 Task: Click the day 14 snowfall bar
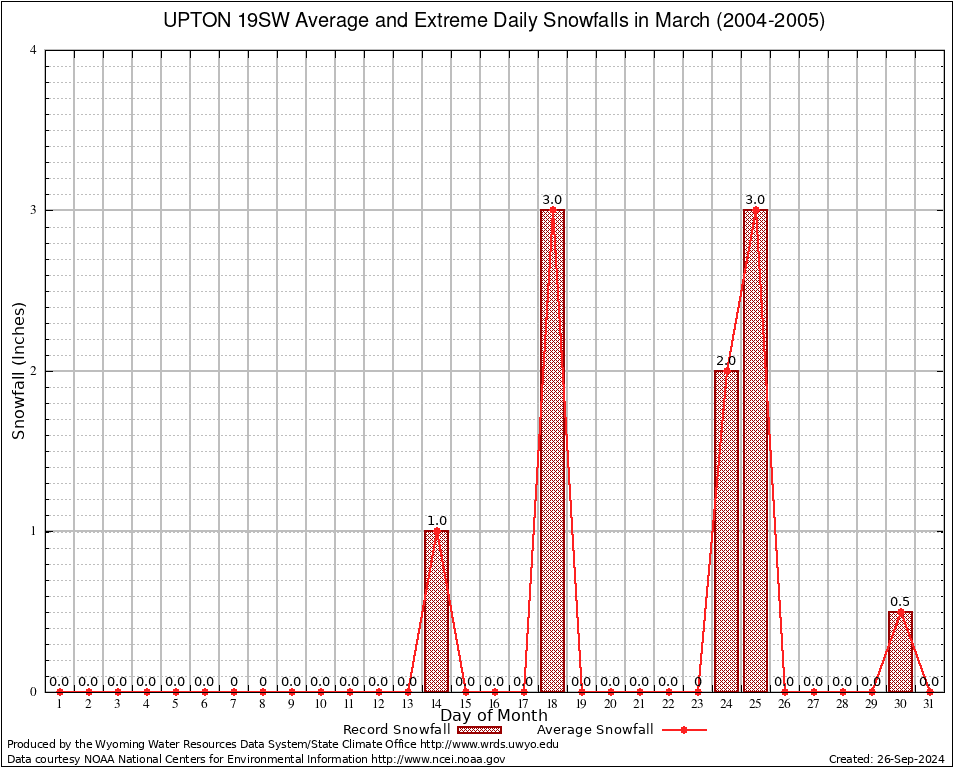[436, 610]
